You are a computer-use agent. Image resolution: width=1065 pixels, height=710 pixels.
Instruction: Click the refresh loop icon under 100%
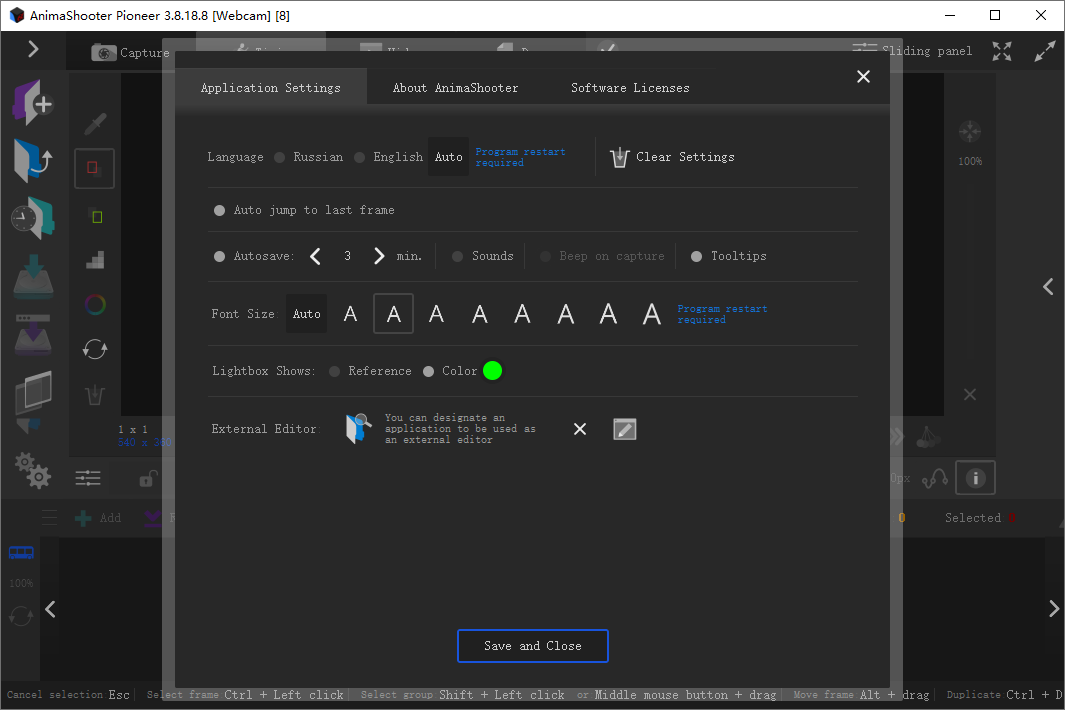[x=21, y=616]
